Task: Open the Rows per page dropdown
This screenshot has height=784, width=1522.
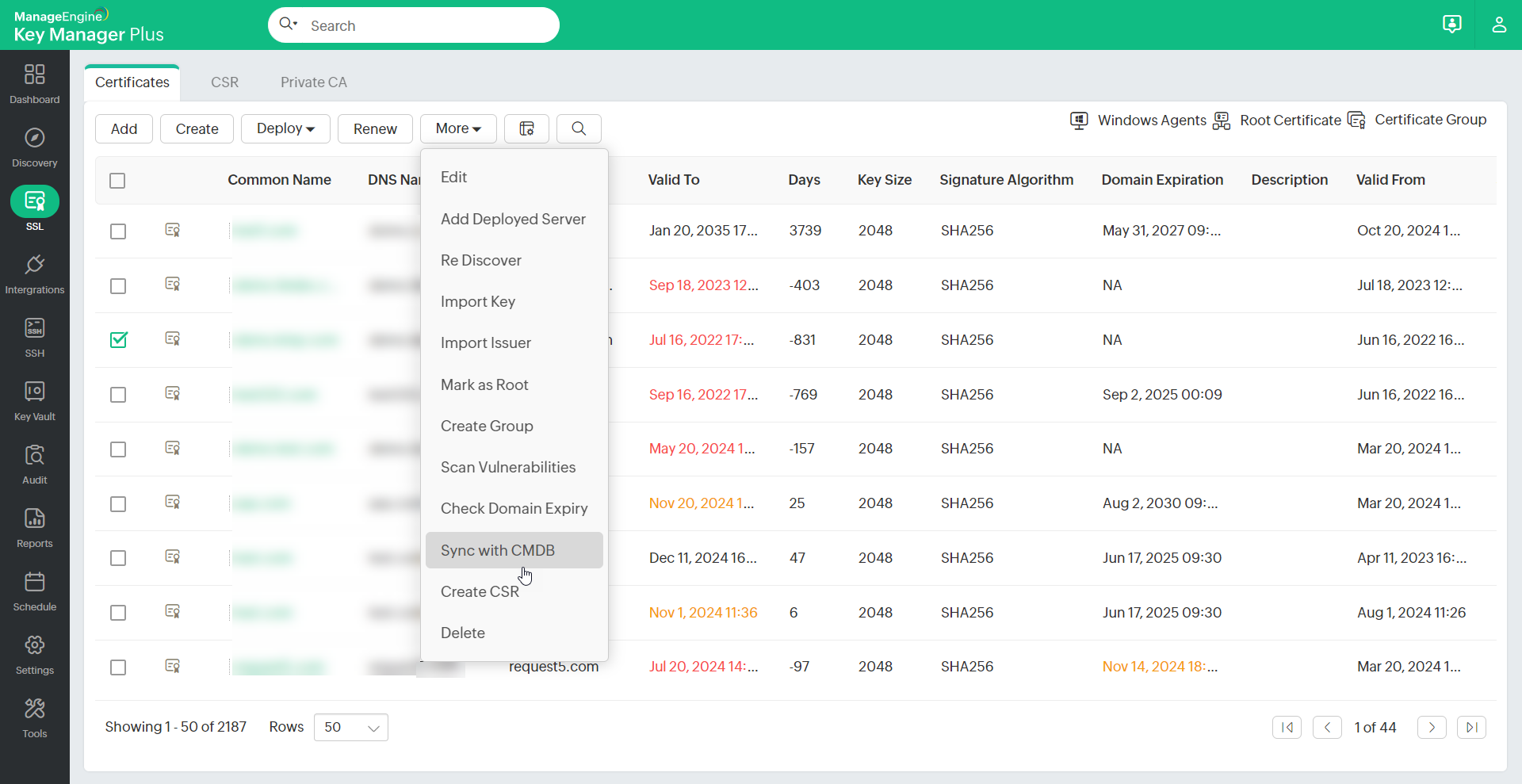Action: click(x=351, y=727)
